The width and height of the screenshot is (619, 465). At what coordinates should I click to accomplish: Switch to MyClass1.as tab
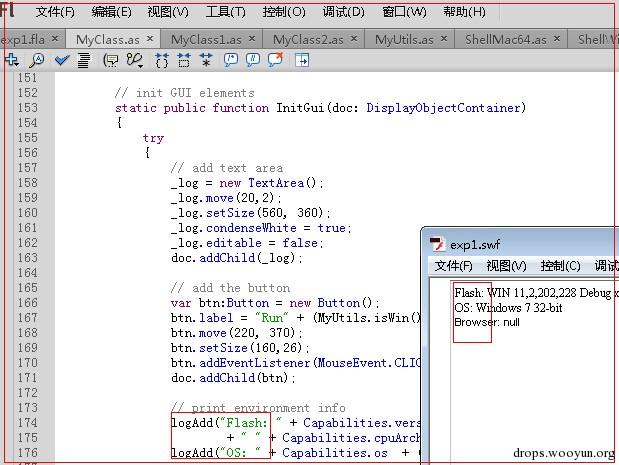coord(206,39)
